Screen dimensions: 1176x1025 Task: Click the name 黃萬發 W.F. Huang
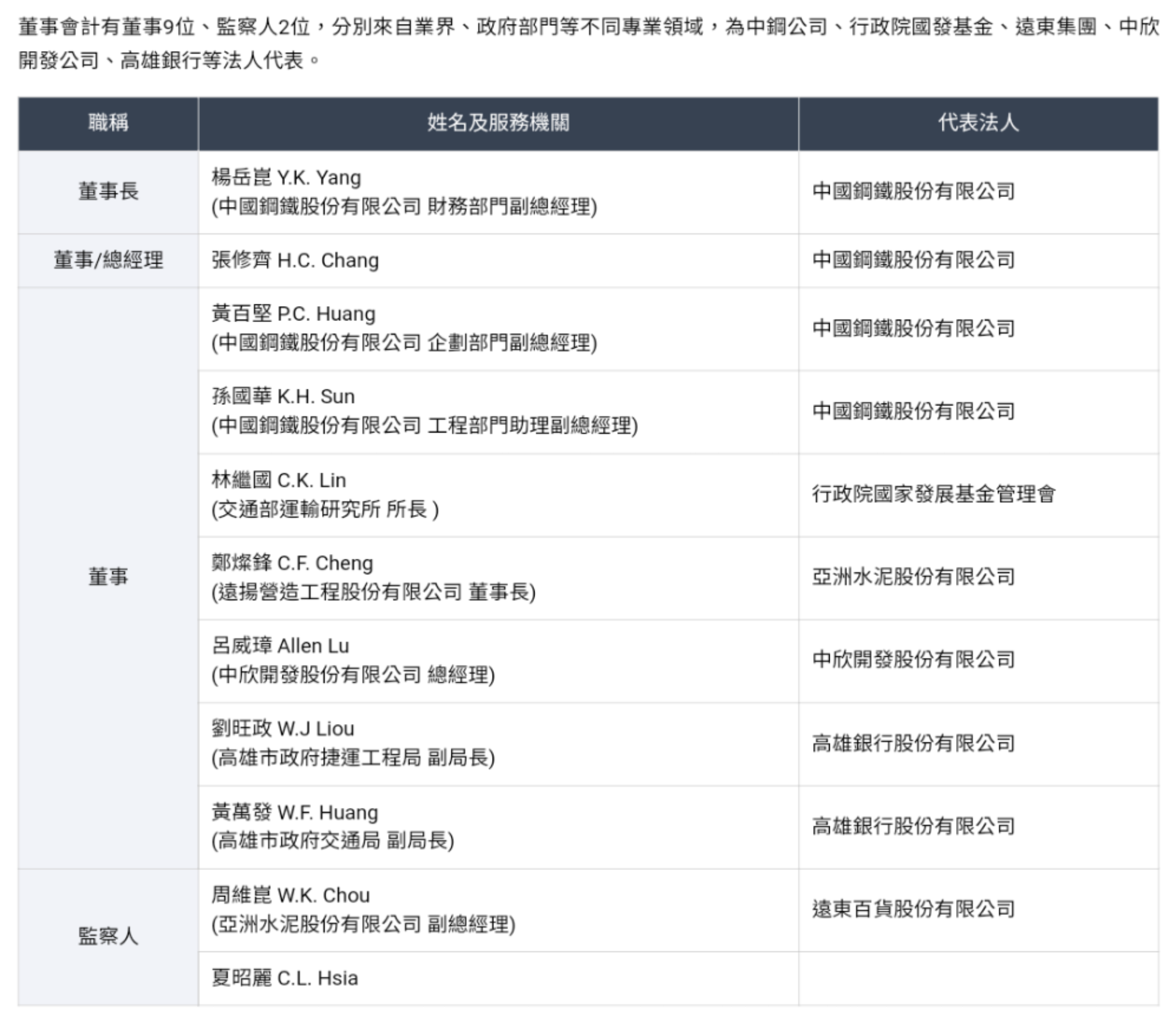tap(295, 812)
